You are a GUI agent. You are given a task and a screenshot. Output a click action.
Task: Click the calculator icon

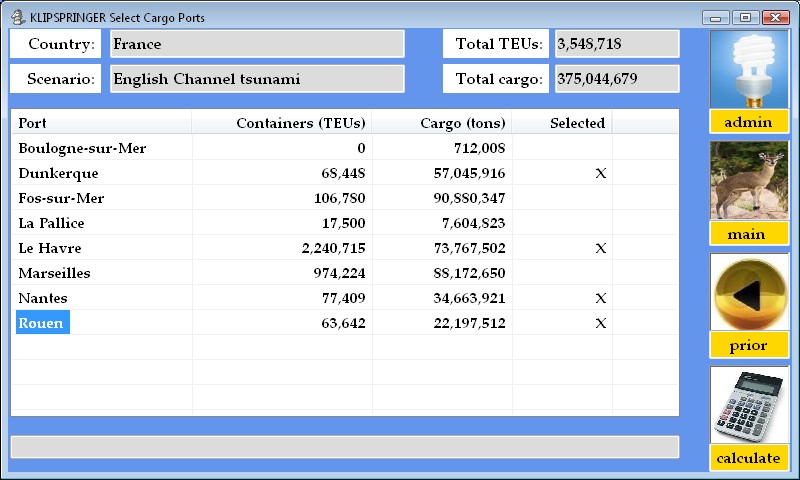pyautogui.click(x=749, y=405)
